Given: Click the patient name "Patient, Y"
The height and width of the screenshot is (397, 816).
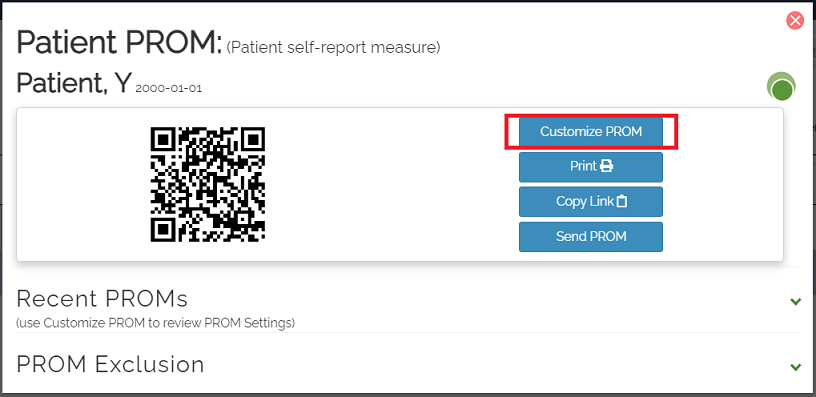Looking at the screenshot, I should coord(73,83).
